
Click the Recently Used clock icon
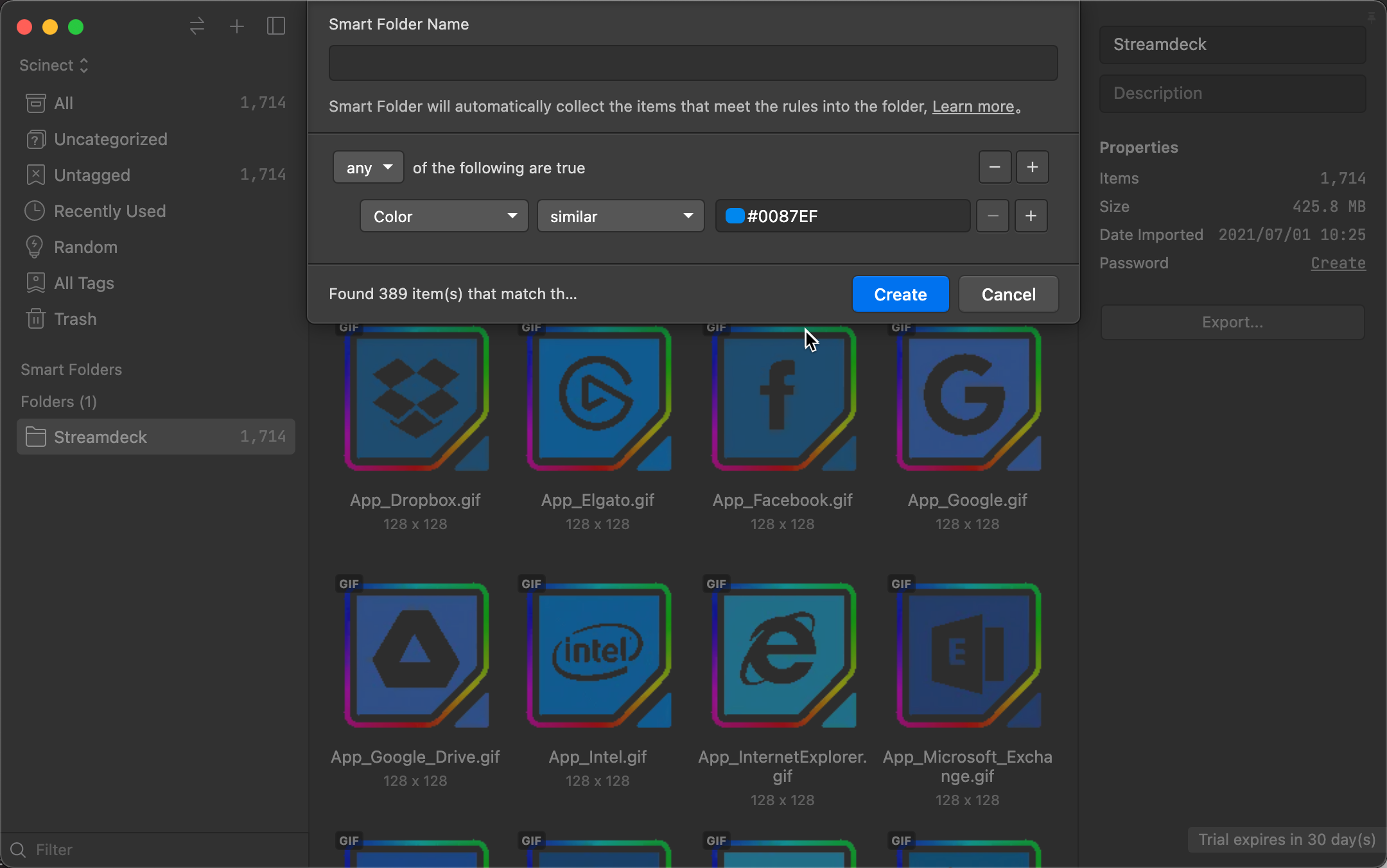coord(35,211)
